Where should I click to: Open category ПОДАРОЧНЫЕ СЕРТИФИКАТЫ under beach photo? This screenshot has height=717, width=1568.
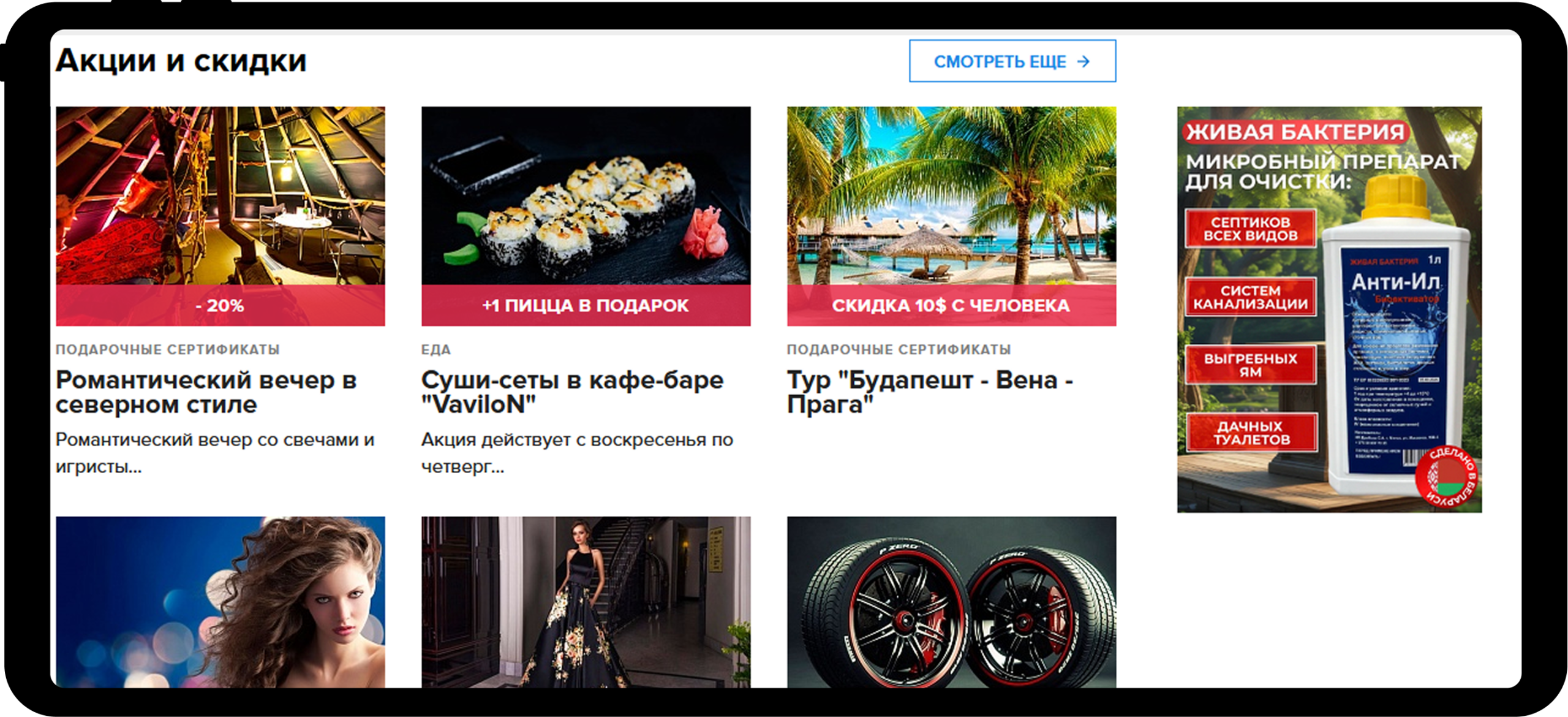coord(899,349)
